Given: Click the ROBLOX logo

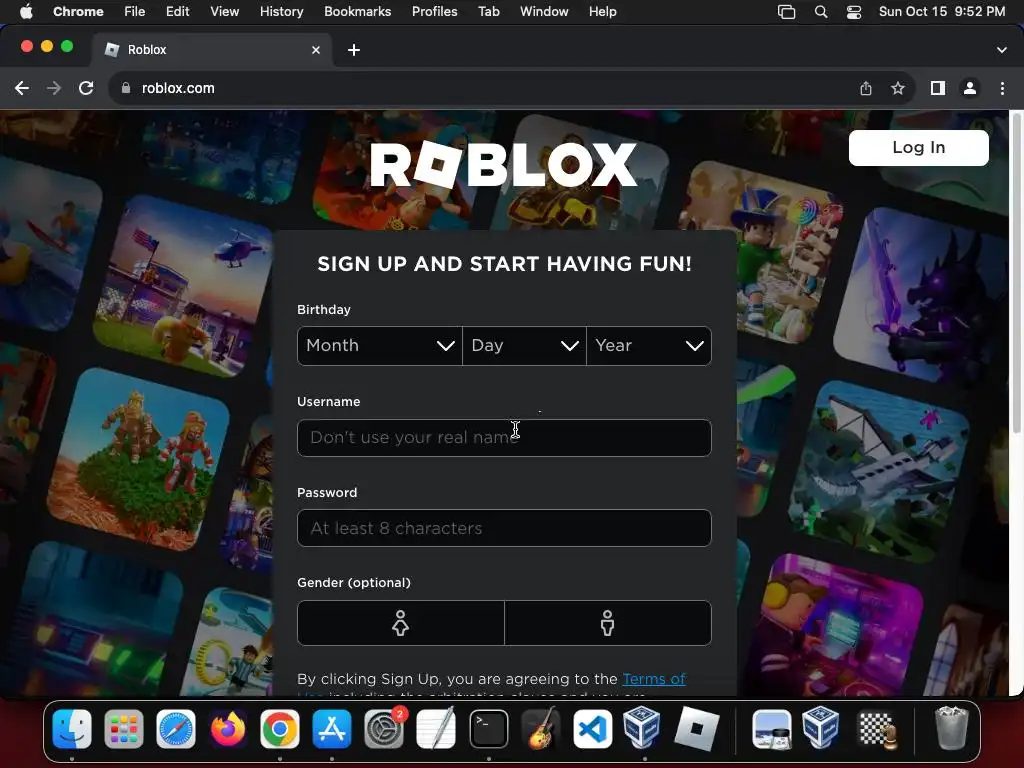Looking at the screenshot, I should pyautogui.click(x=504, y=165).
